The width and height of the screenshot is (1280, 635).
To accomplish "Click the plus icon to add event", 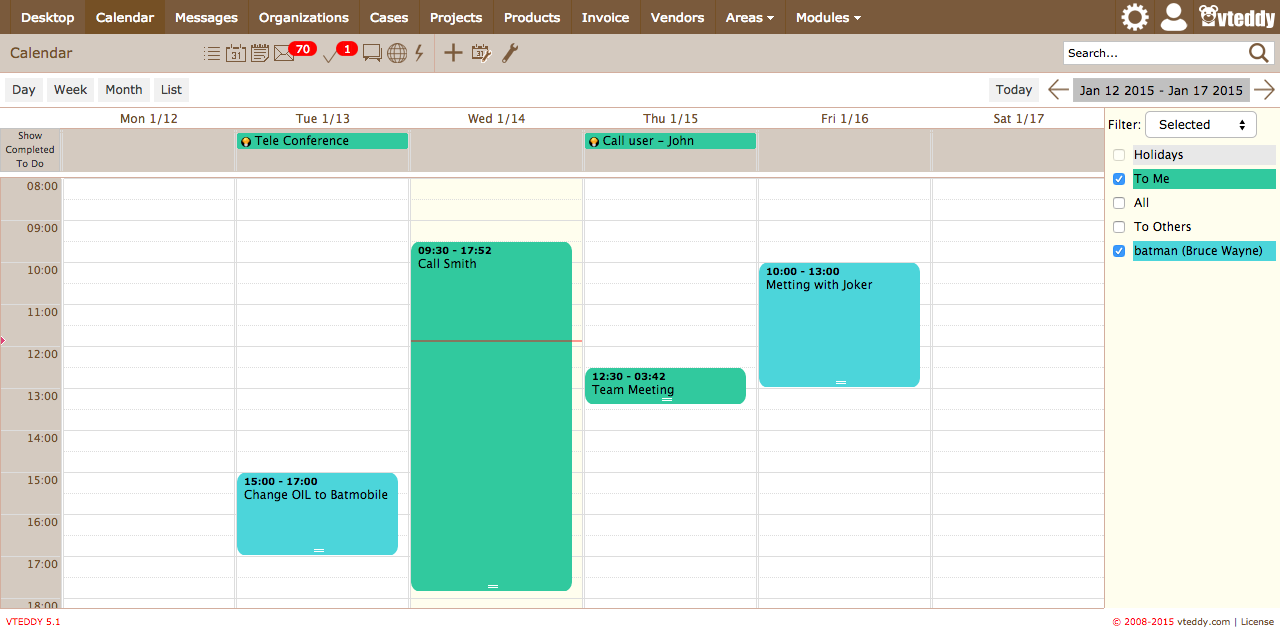I will tap(453, 54).
